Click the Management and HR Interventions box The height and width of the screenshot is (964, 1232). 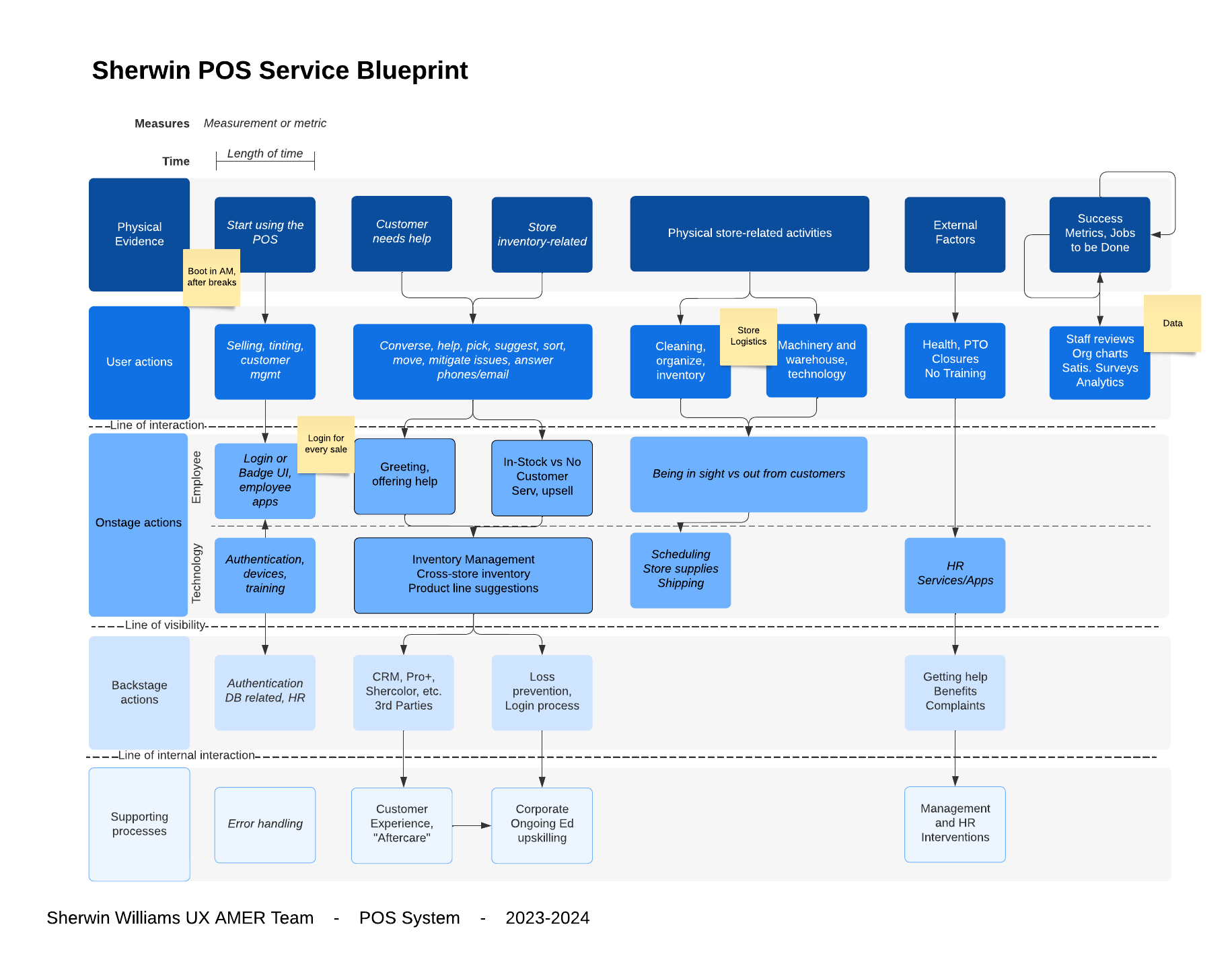(x=955, y=825)
